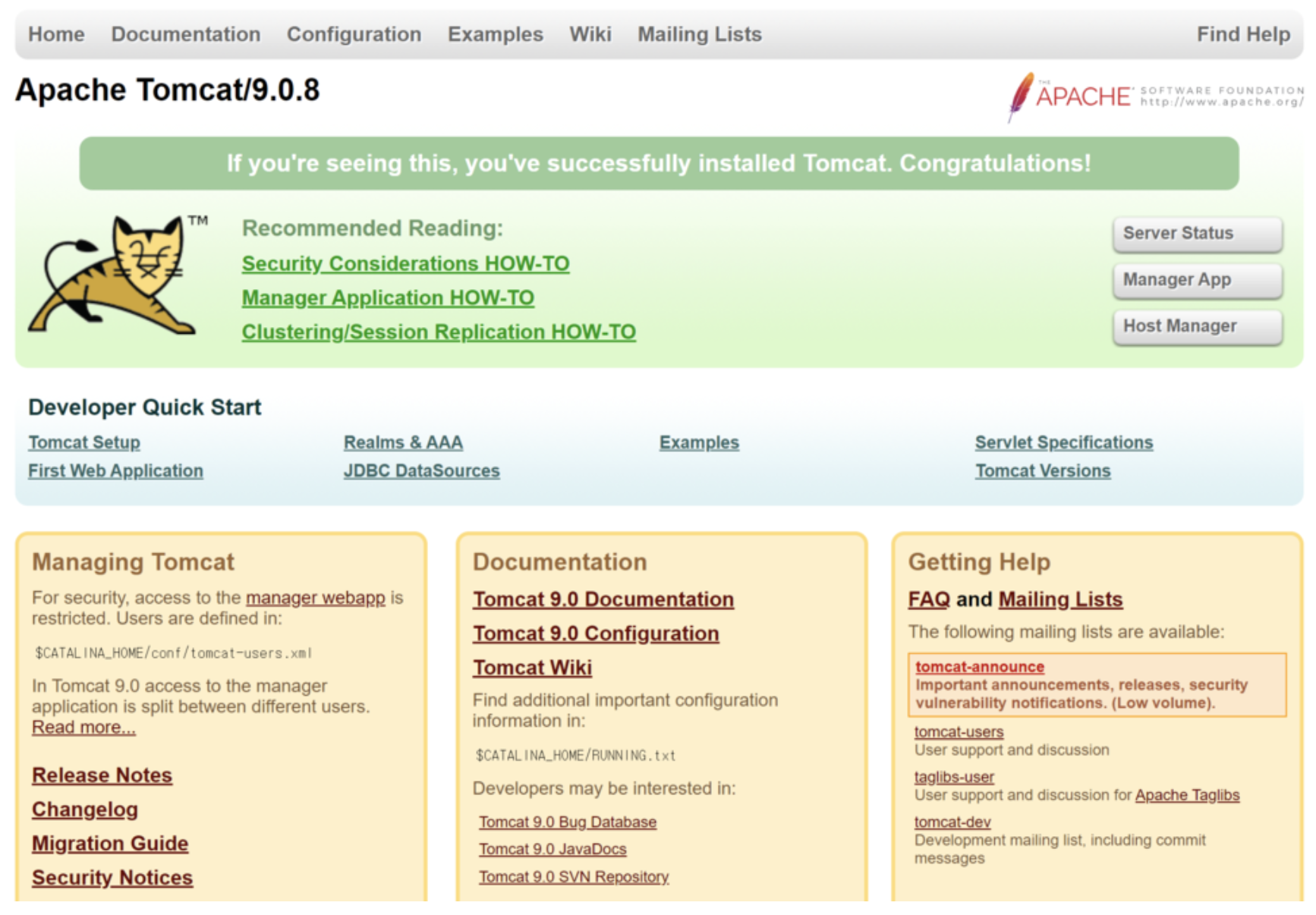Follow the manager webapp link
This screenshot has height=915, width=1316.
pos(316,598)
